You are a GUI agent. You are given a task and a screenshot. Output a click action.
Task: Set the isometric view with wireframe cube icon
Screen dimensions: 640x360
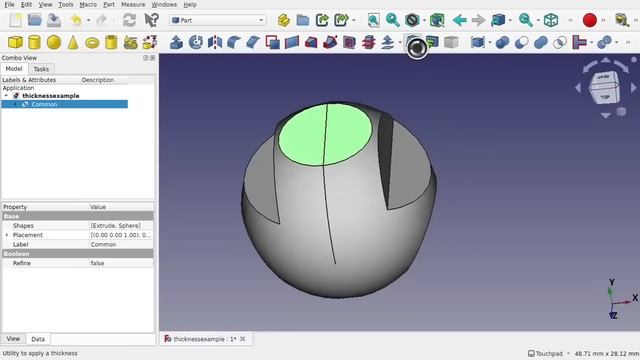pyautogui.click(x=551, y=20)
